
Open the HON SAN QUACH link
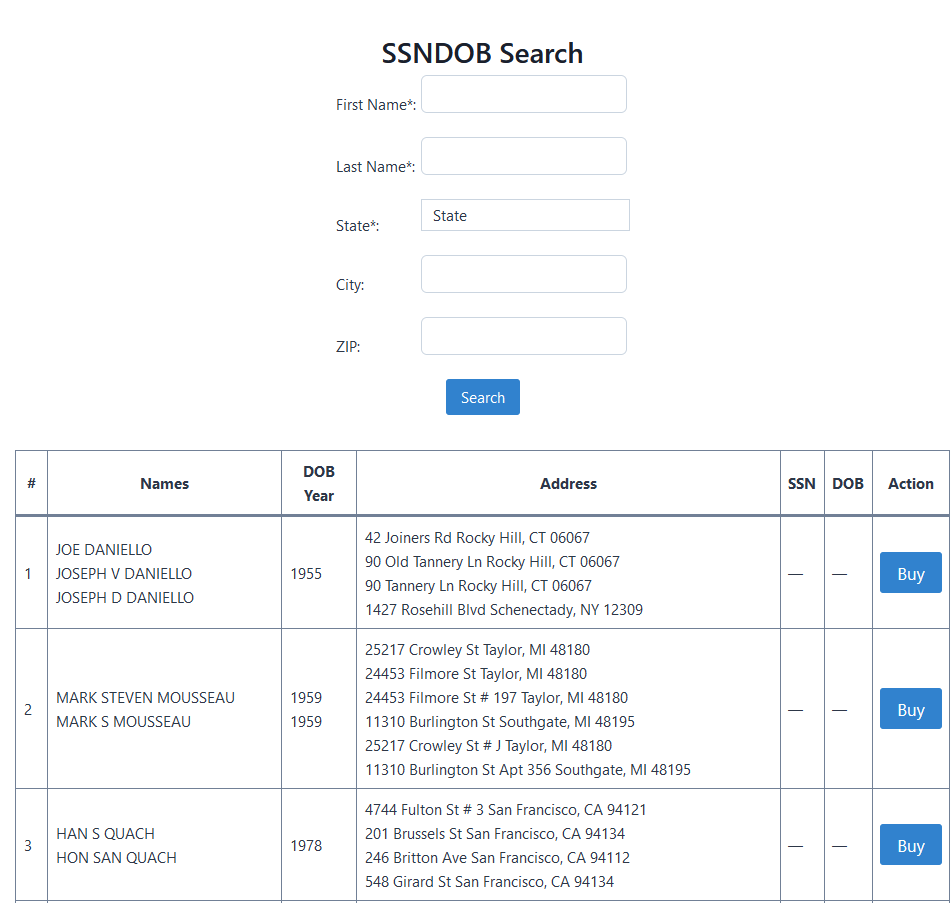point(115,857)
